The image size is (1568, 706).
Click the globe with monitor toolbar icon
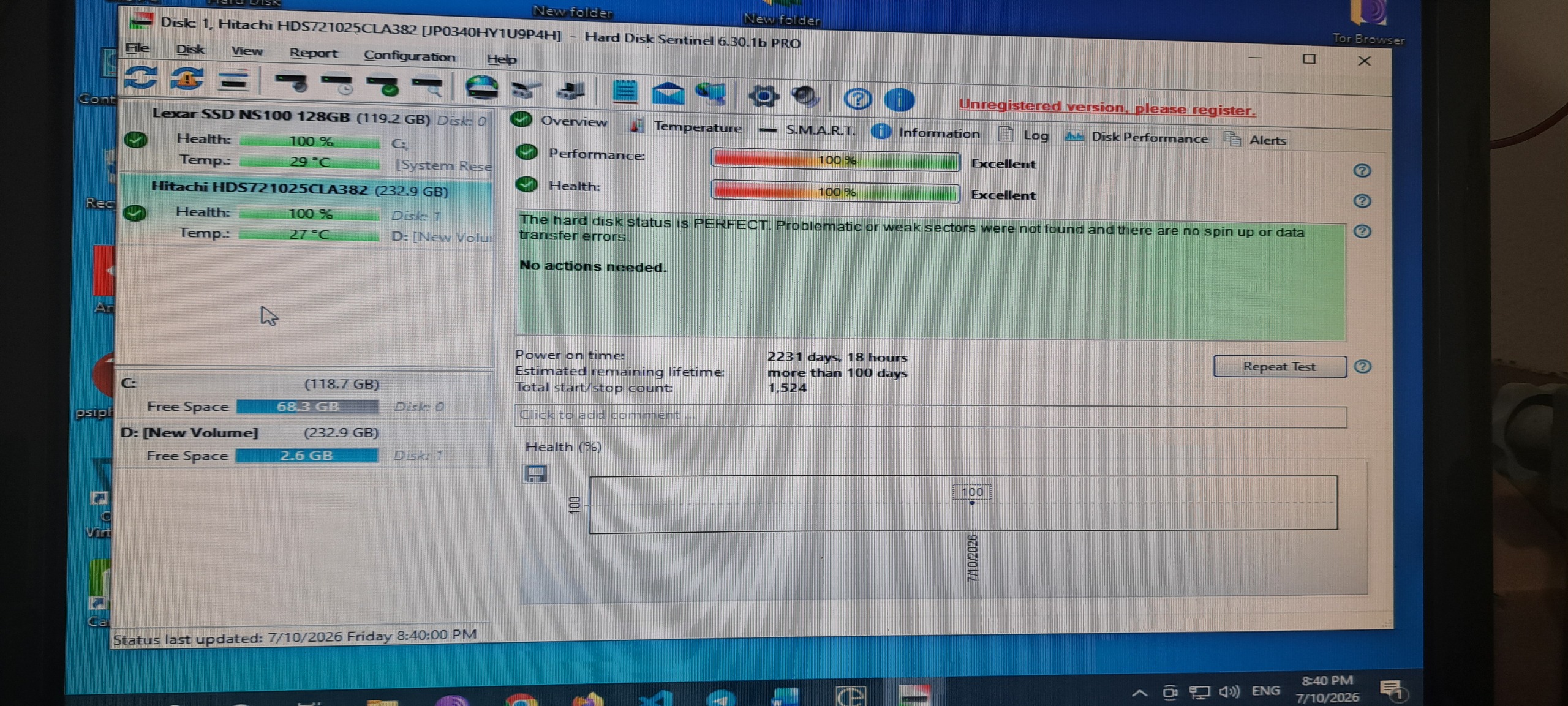pos(710,94)
